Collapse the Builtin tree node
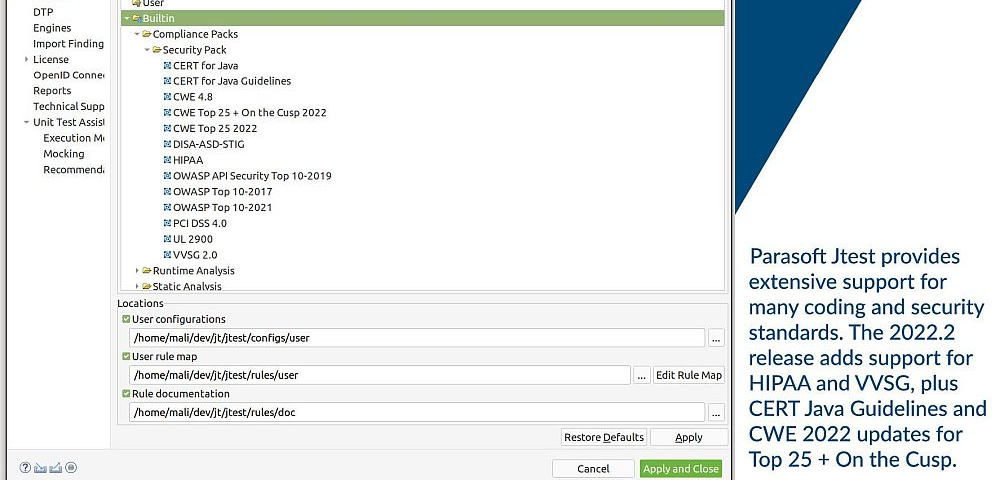Image resolution: width=999 pixels, height=480 pixels. 127,18
